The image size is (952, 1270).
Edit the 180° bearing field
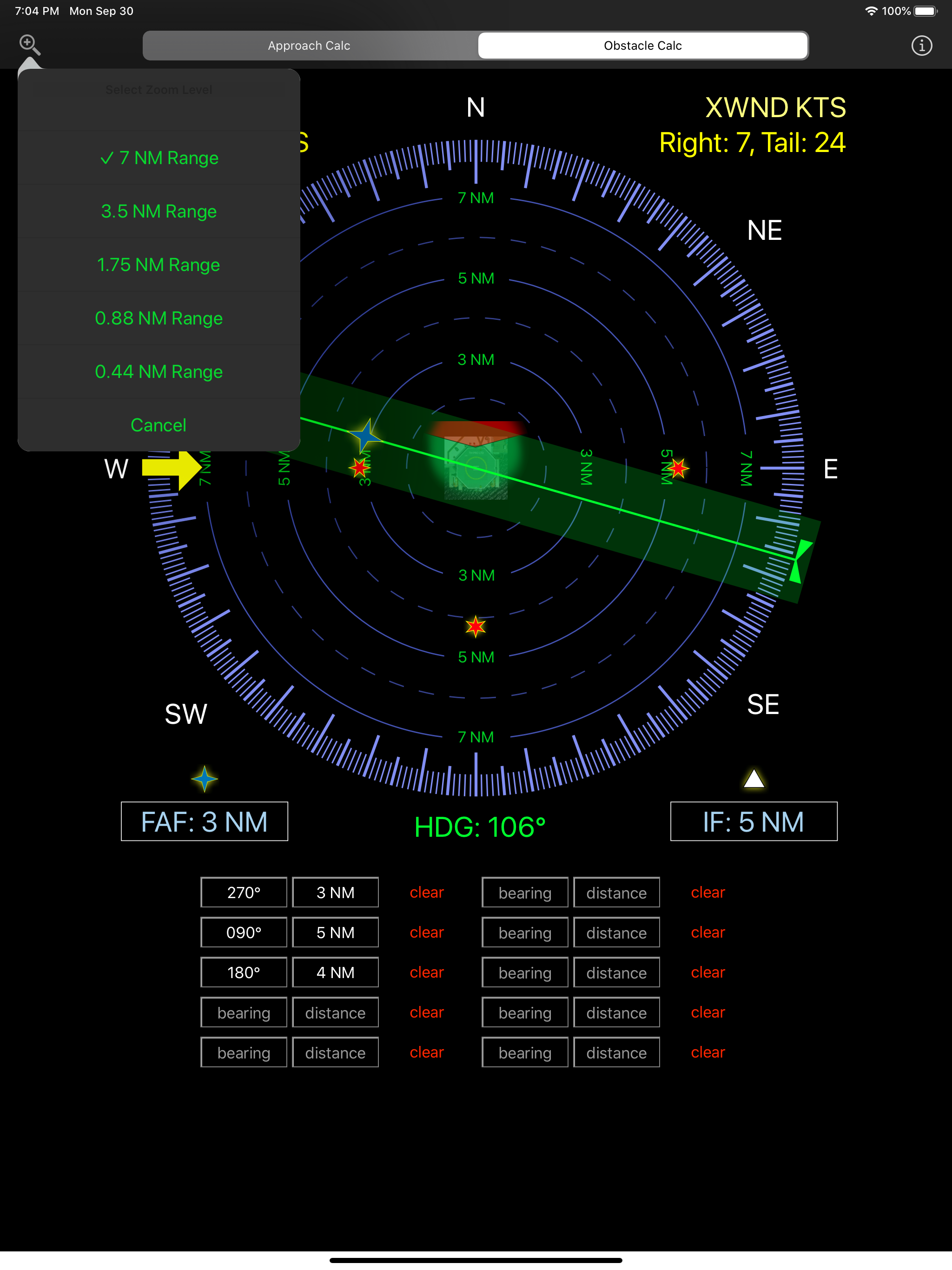tap(244, 972)
